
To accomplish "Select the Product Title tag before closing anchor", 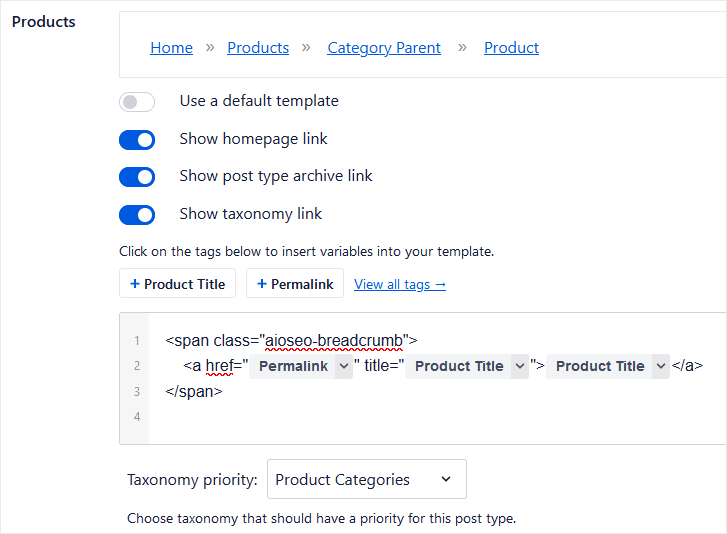I will point(600,367).
